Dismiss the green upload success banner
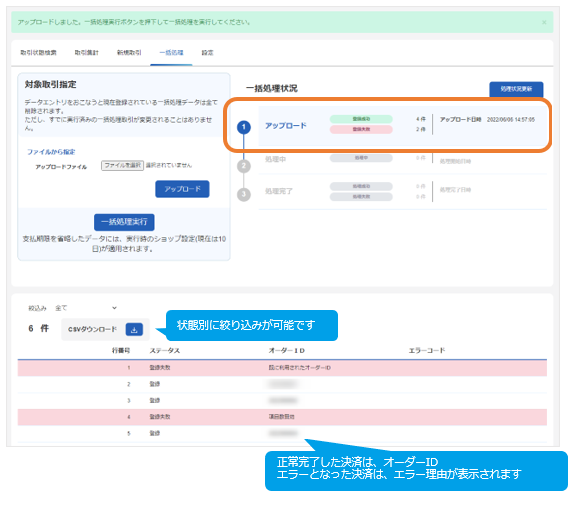This screenshot has width=578, height=509. pyautogui.click(x=544, y=22)
